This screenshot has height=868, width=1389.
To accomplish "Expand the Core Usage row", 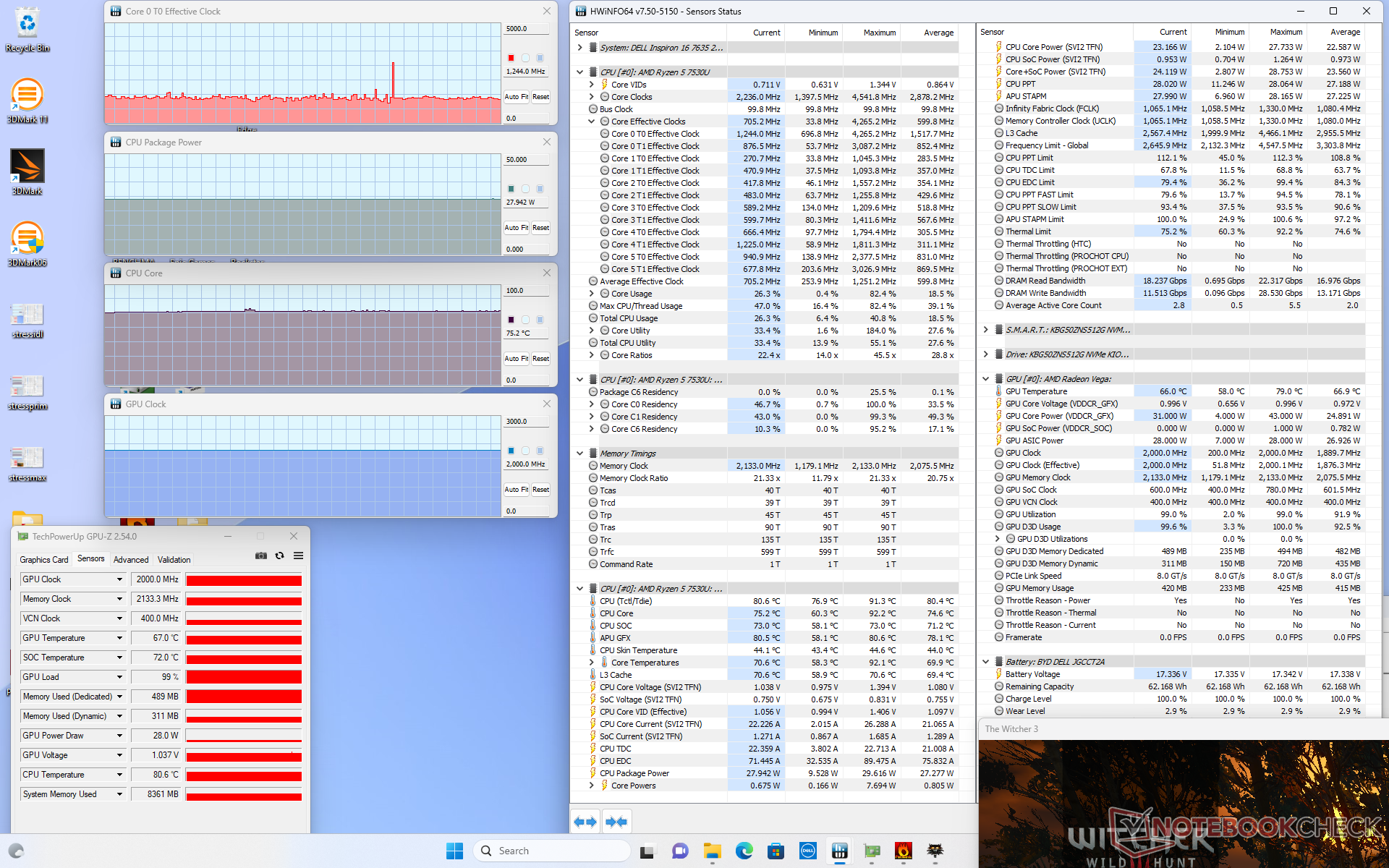I will 592,294.
